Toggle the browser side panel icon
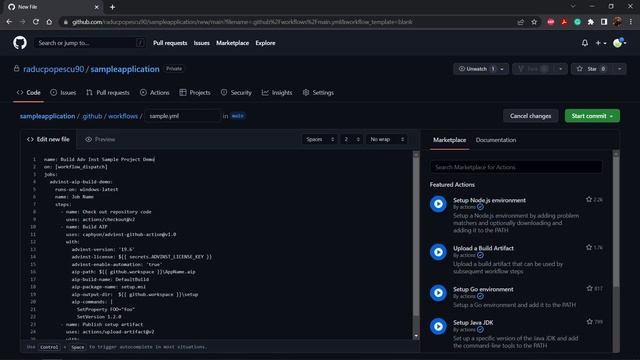Screen dimensions: 640x360 point(604,22)
